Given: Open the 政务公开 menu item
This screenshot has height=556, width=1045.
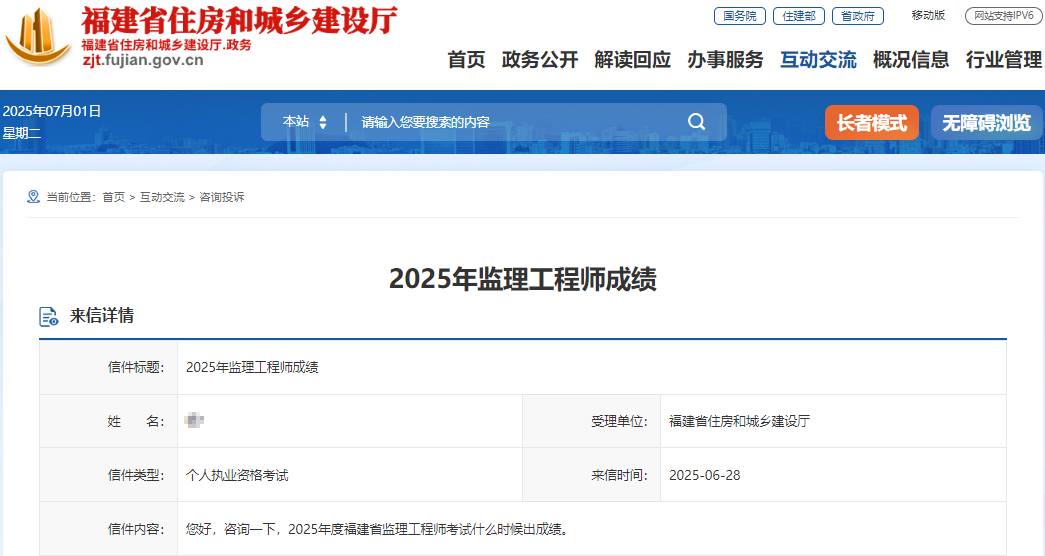Looking at the screenshot, I should pyautogui.click(x=540, y=60).
